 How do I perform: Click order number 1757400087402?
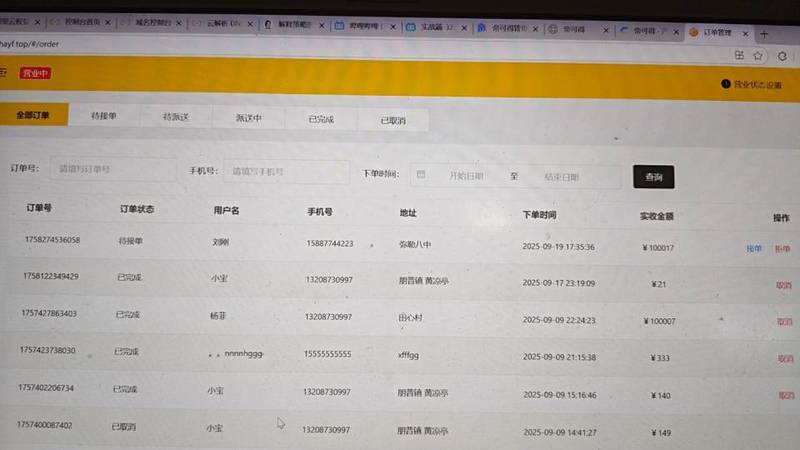coord(44,425)
